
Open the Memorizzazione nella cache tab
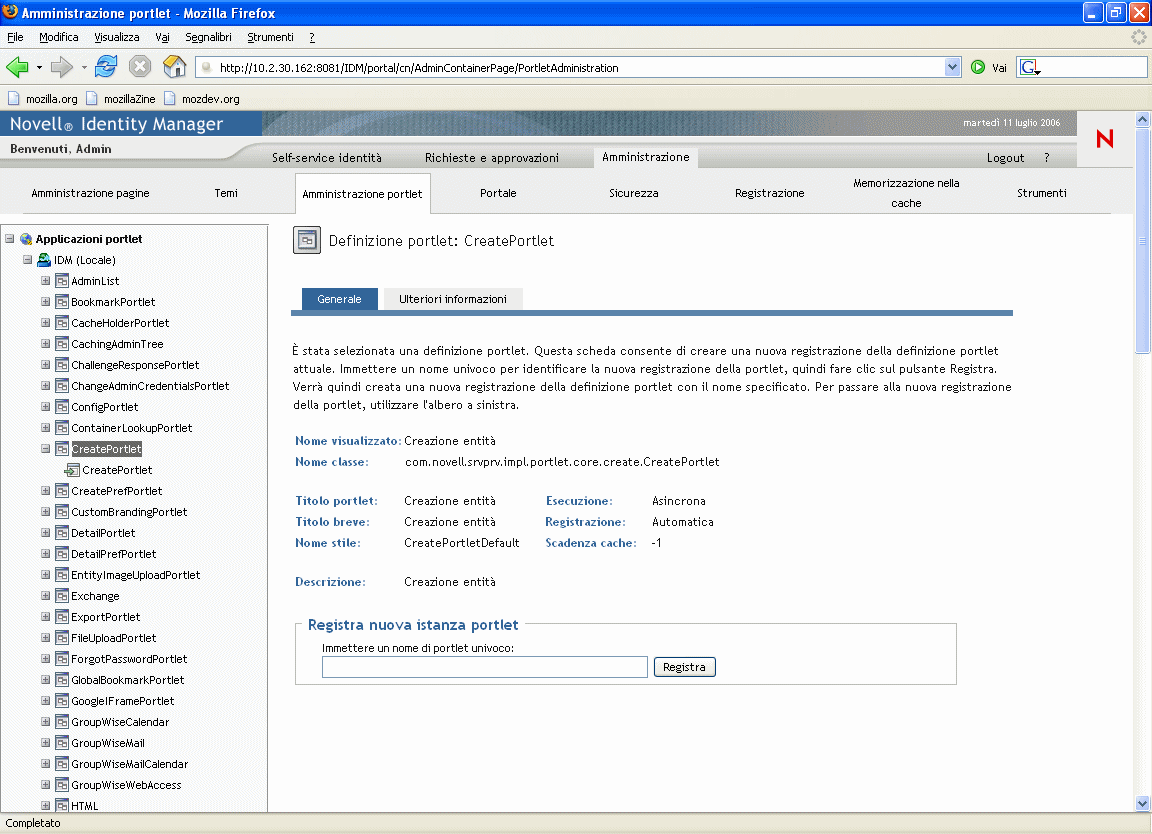point(906,193)
